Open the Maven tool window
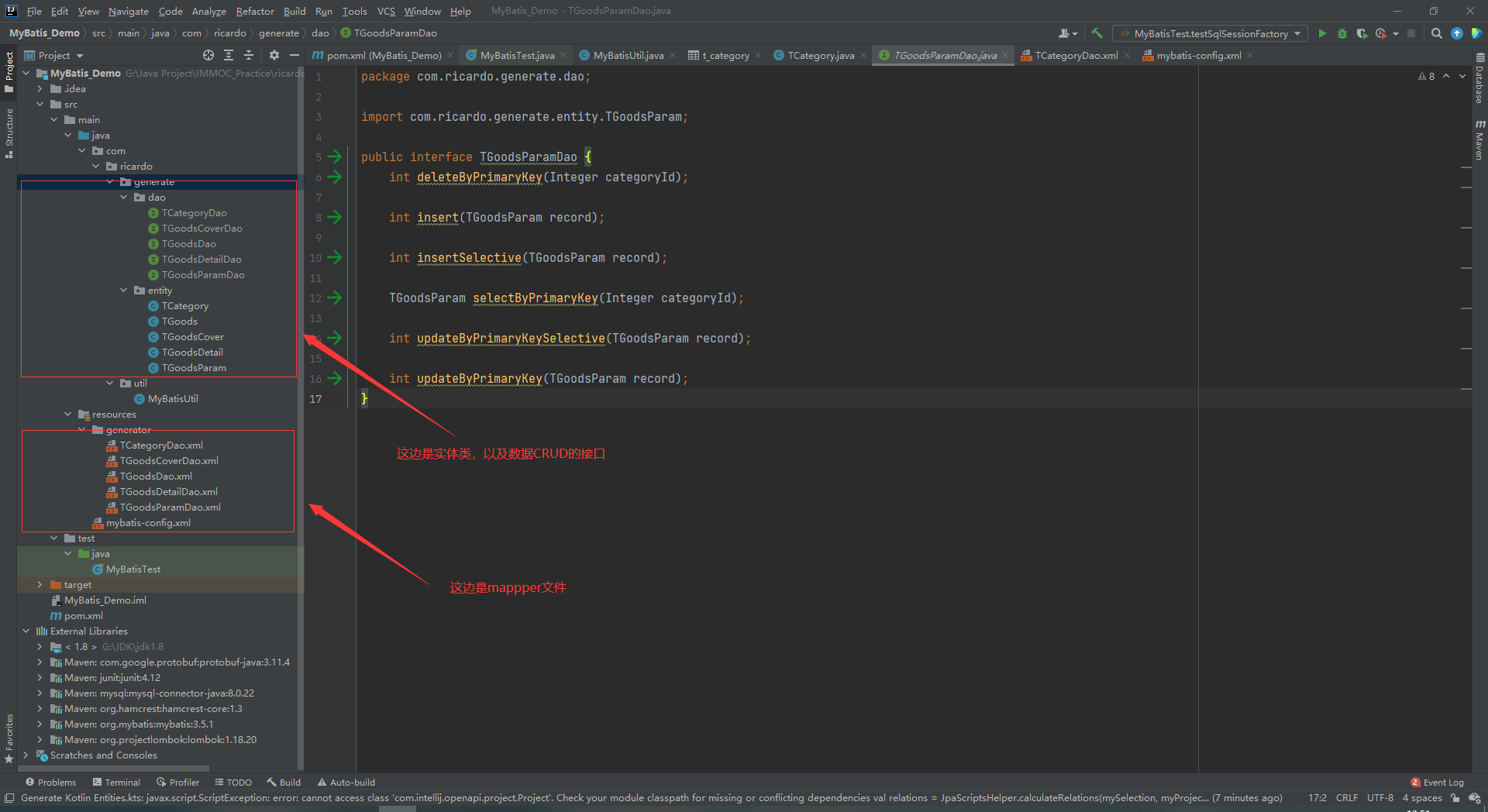The image size is (1488, 812). [x=1479, y=139]
